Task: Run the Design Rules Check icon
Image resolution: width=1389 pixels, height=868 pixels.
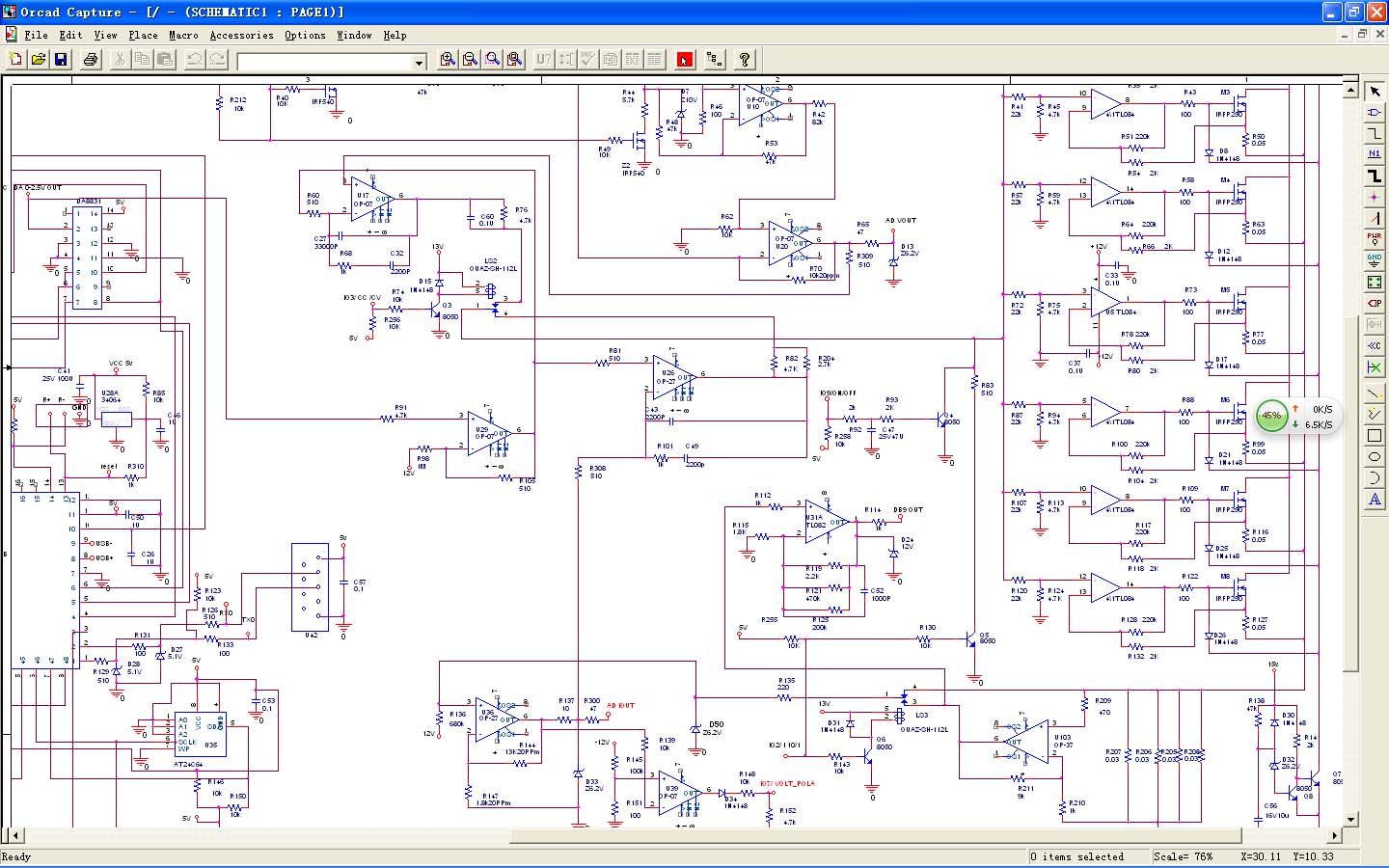Action: [588, 60]
